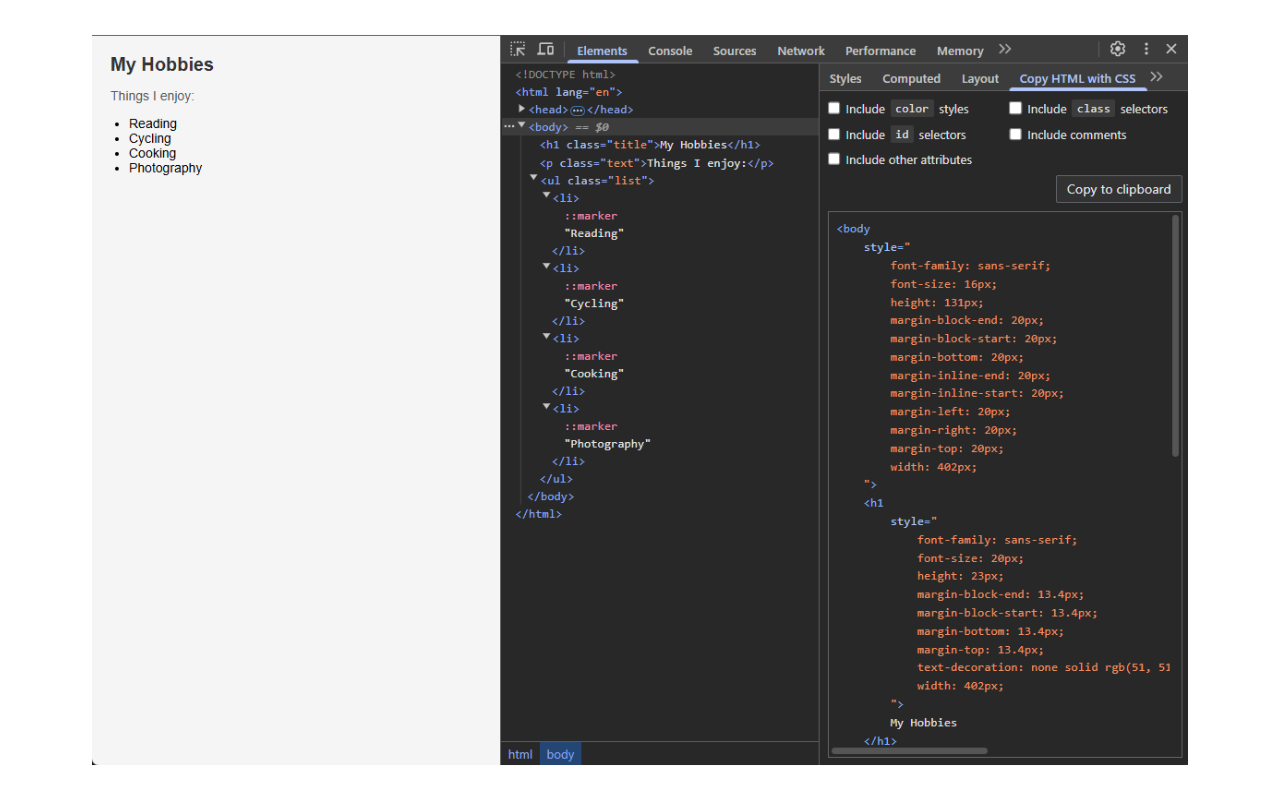This screenshot has width=1280, height=800.
Task: Collapse the body element node
Action: [522, 126]
